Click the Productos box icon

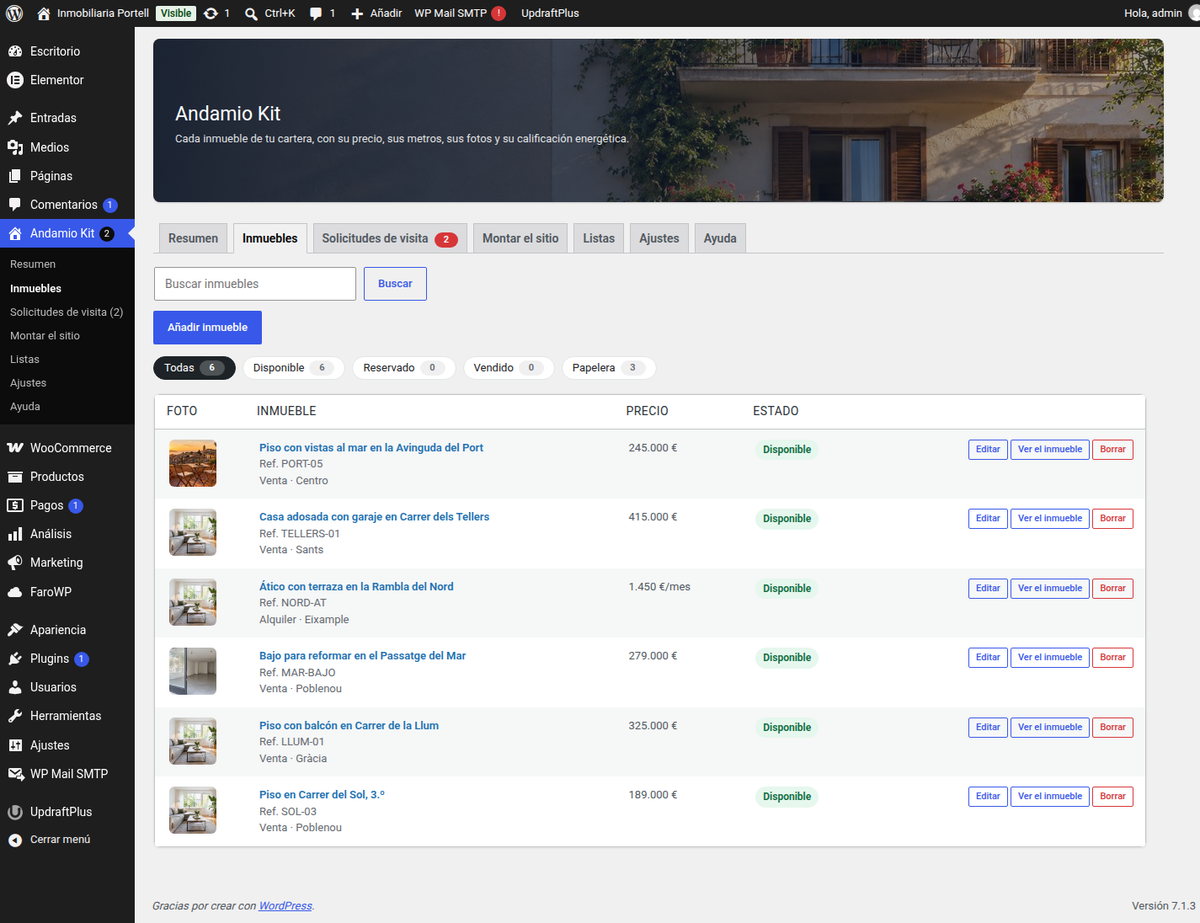pos(15,477)
